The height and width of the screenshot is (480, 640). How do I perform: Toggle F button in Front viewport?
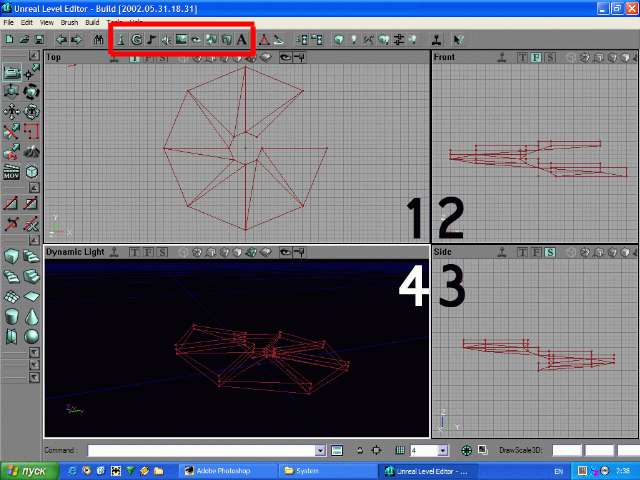(536, 58)
